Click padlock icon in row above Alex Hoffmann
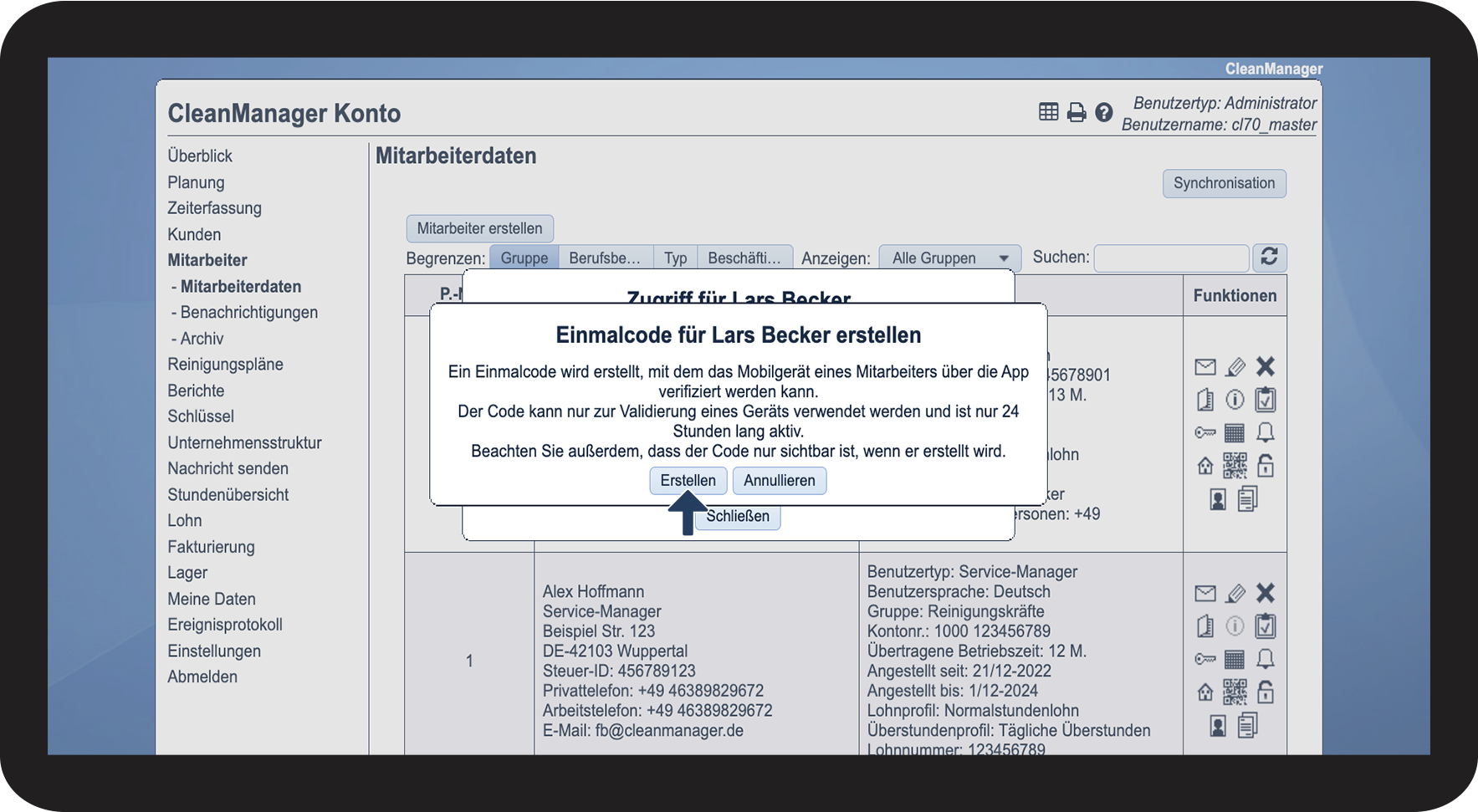 tap(1266, 465)
